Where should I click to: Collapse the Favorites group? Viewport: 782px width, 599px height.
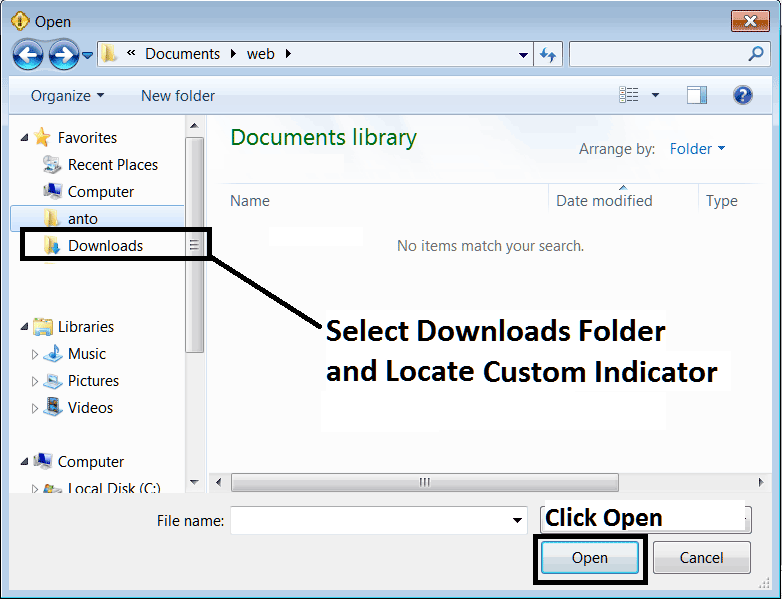(25, 138)
